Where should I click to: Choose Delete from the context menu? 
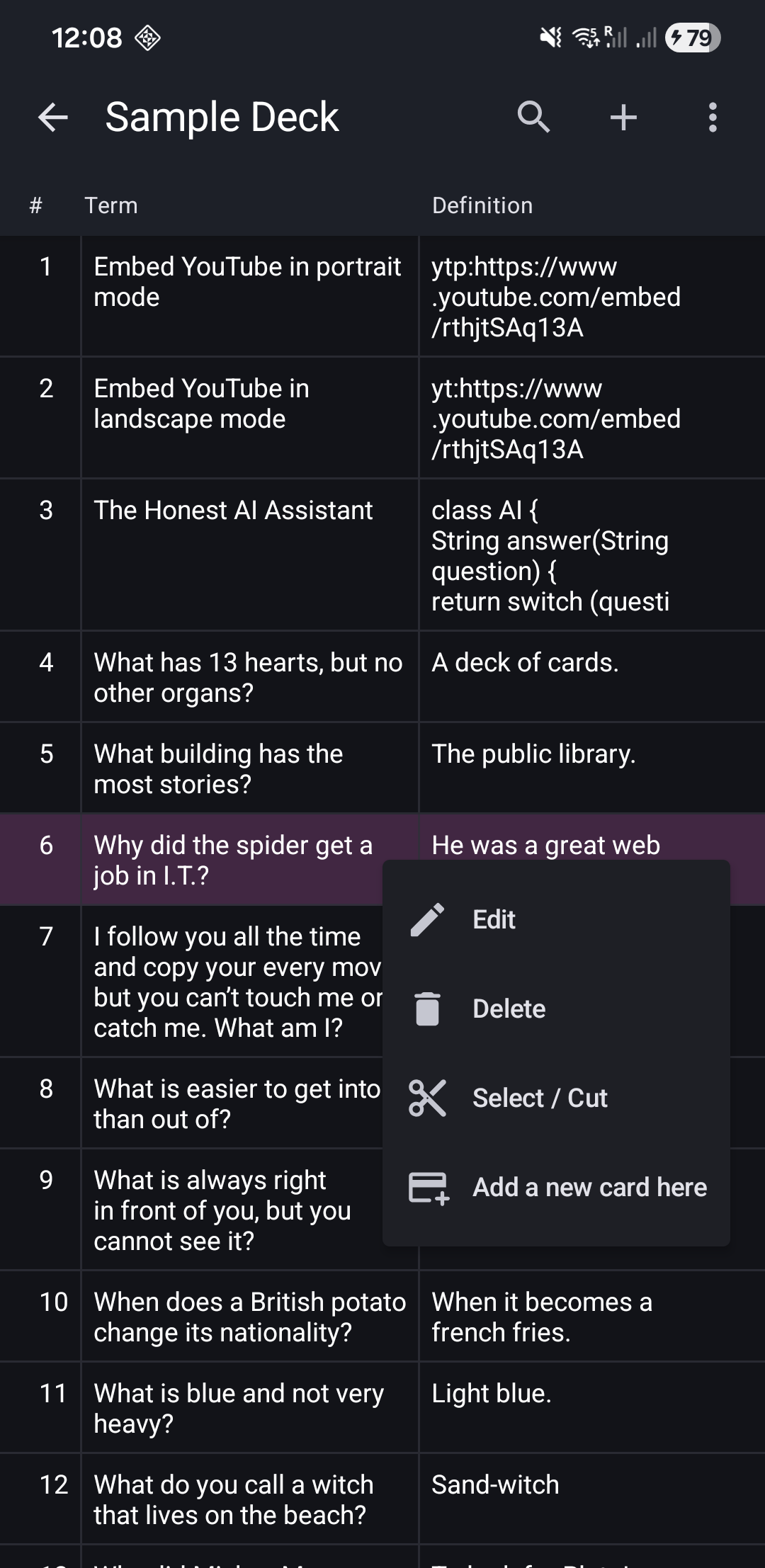[x=509, y=1009]
